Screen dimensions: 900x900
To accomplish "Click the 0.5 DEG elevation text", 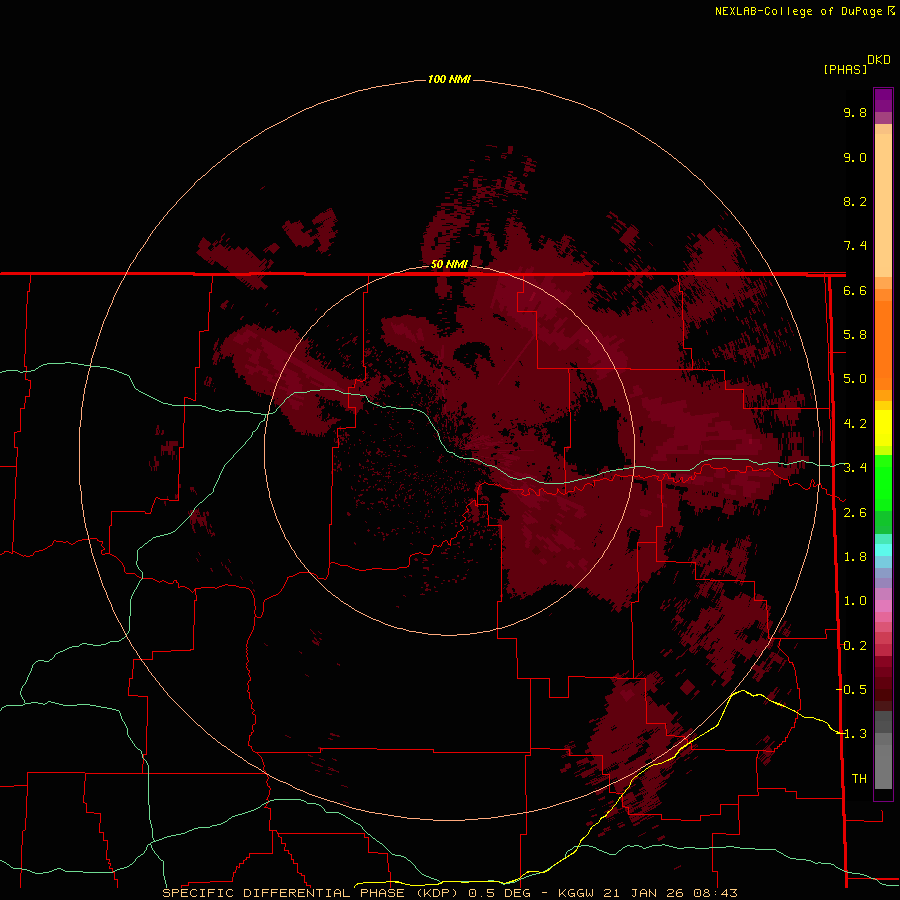I will (499, 893).
